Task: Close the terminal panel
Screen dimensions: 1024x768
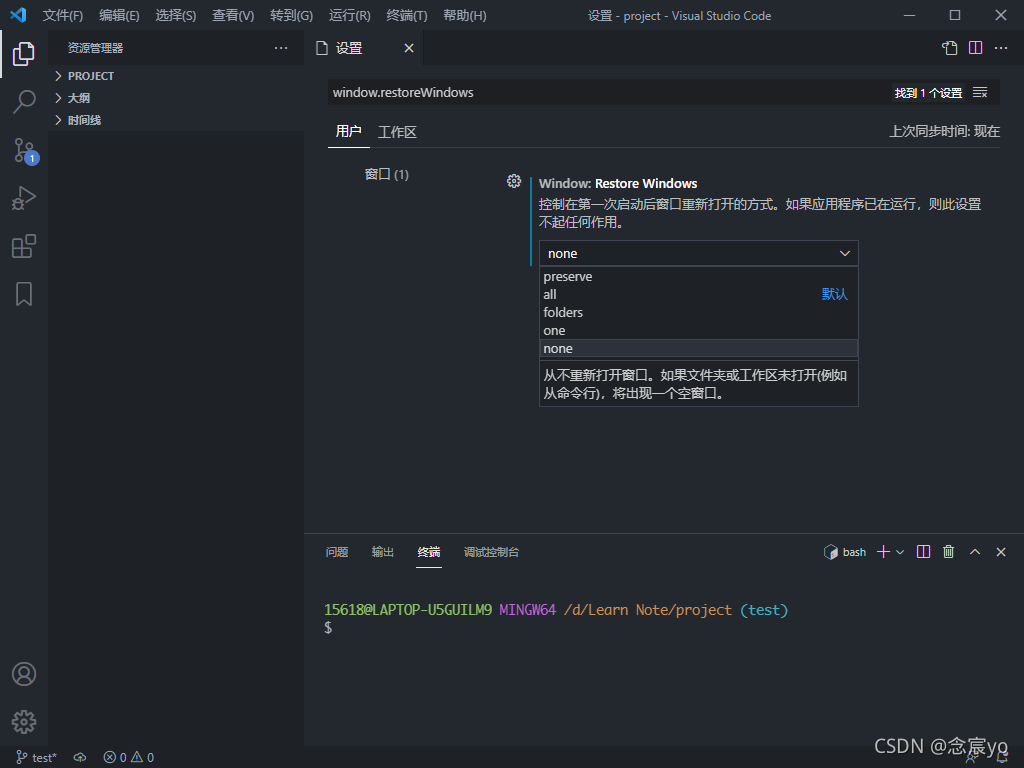Action: (x=1001, y=552)
